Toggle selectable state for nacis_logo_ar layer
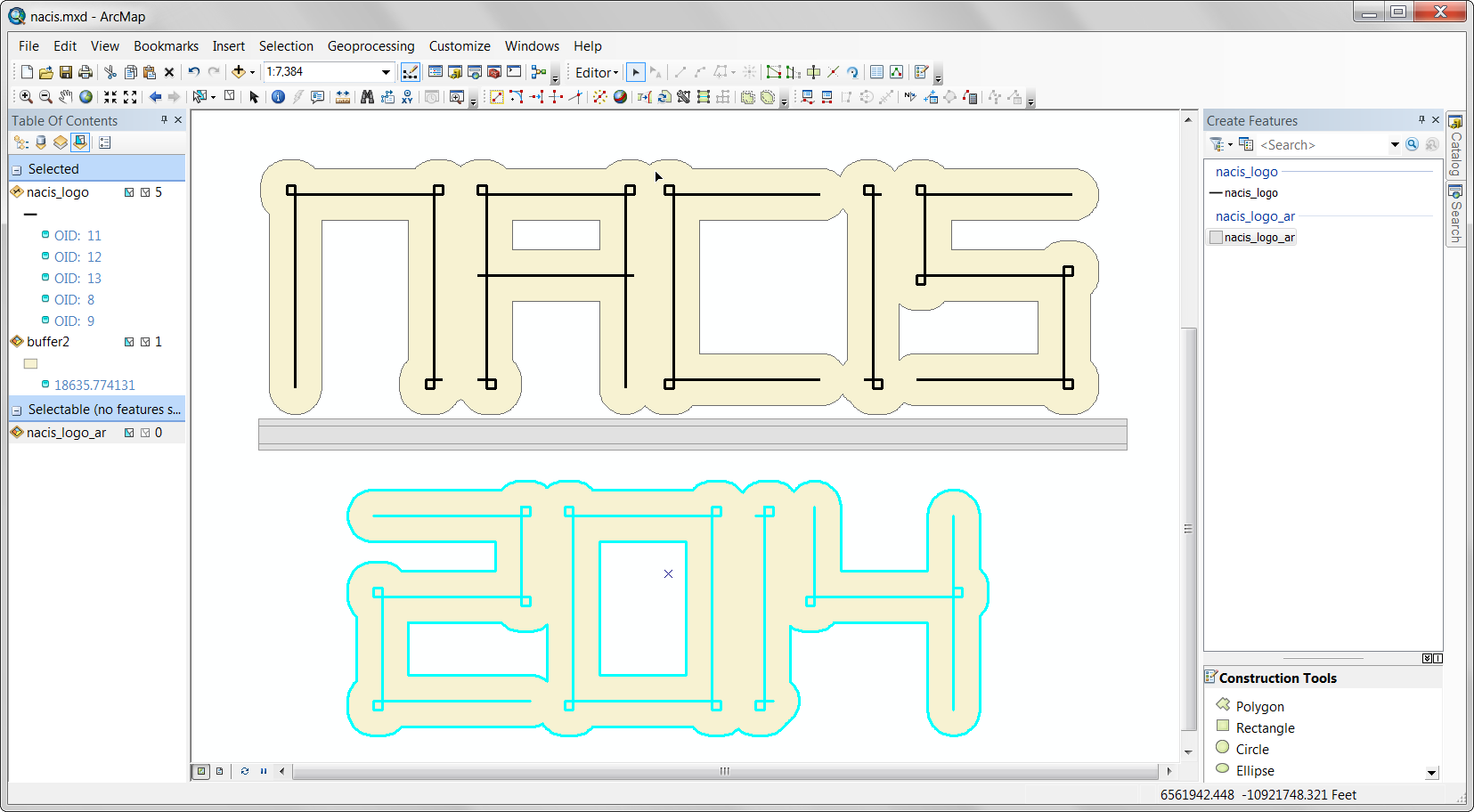Image resolution: width=1474 pixels, height=812 pixels. (129, 433)
